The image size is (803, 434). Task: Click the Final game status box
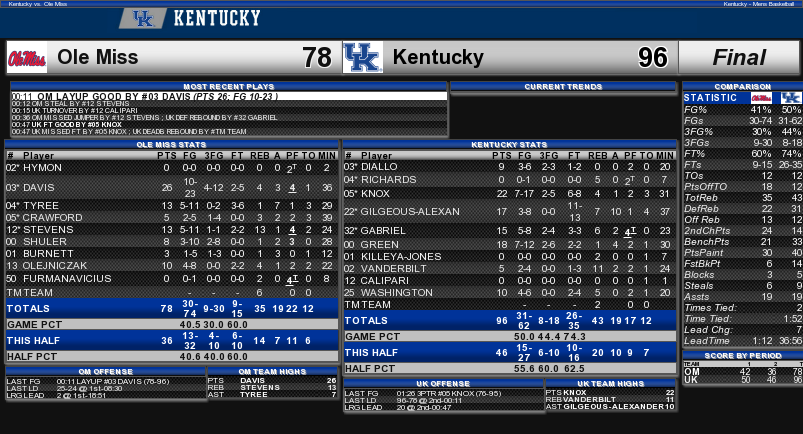point(739,57)
